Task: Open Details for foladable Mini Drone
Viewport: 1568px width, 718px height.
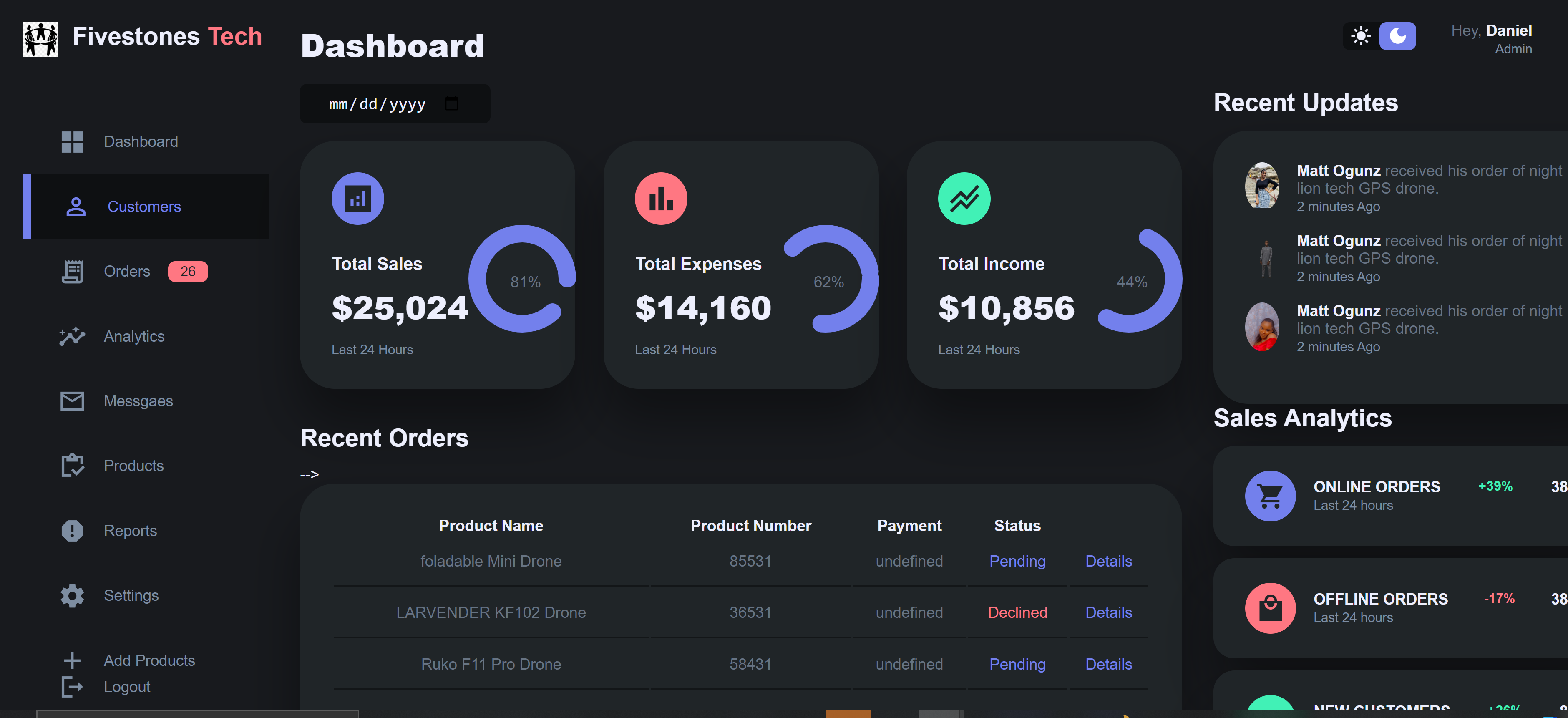Action: 1108,561
